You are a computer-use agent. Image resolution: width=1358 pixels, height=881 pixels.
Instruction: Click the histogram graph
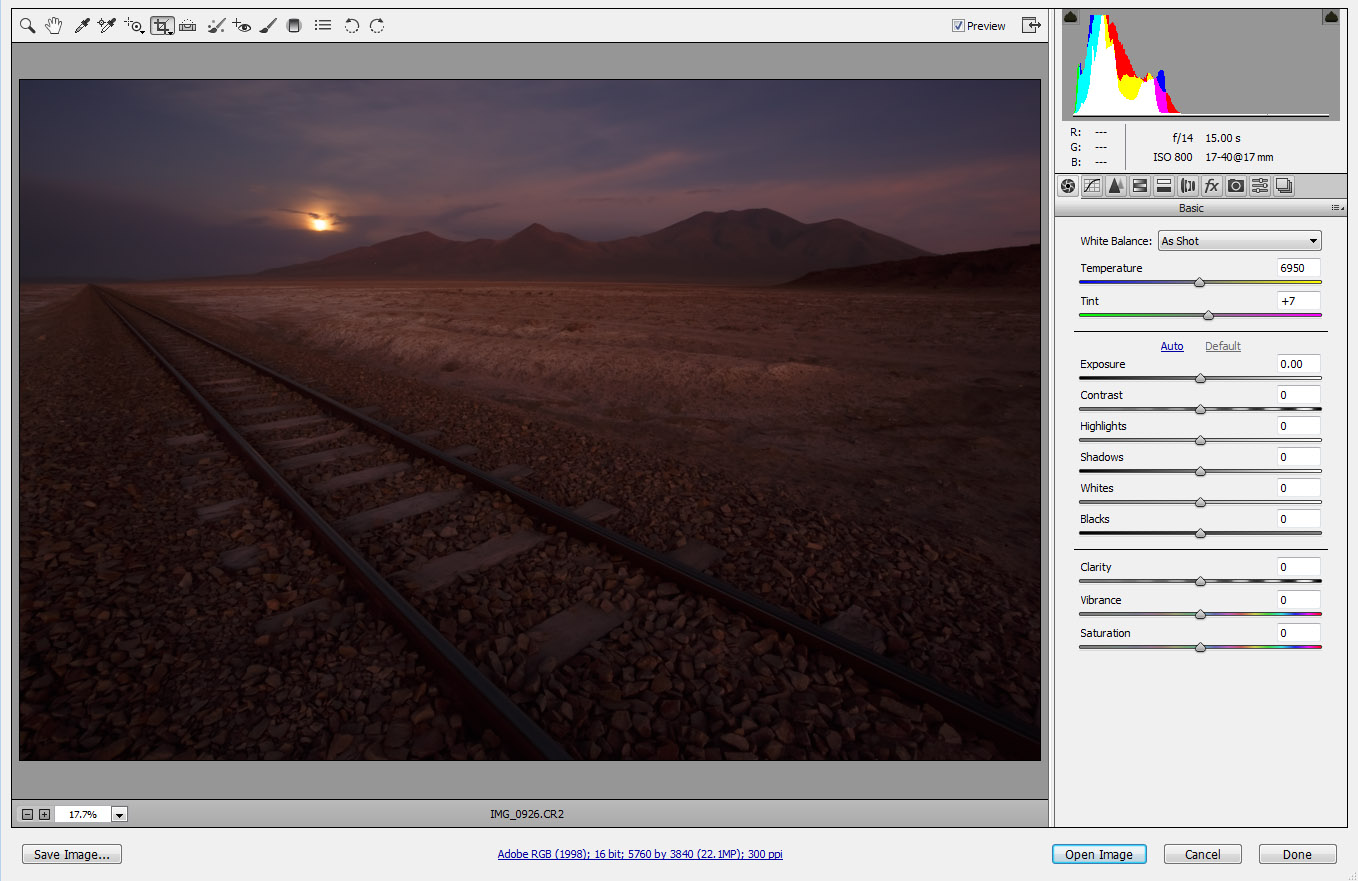[x=1201, y=65]
